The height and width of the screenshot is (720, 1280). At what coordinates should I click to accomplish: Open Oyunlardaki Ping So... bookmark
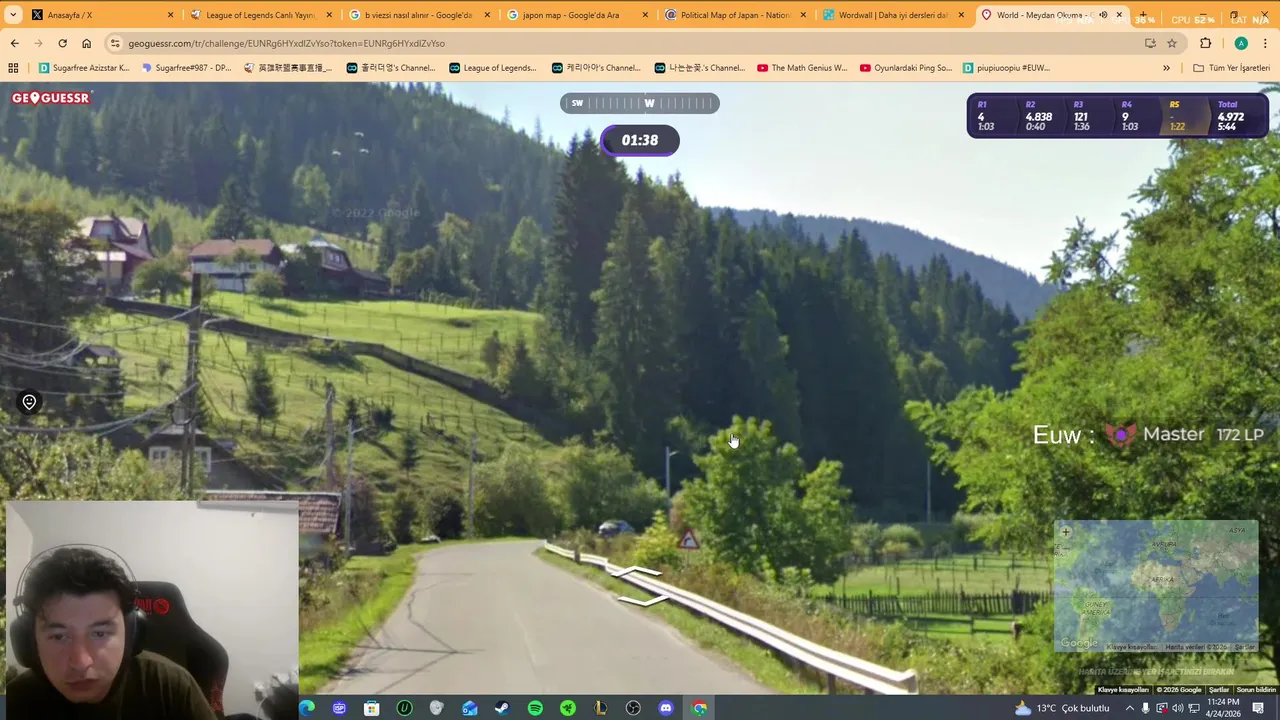tap(905, 68)
